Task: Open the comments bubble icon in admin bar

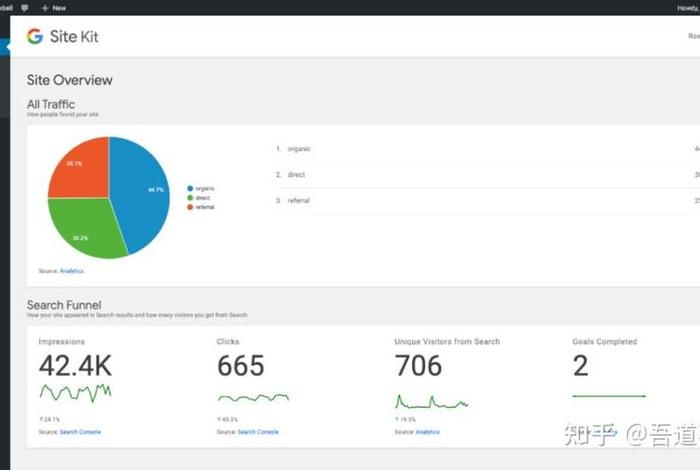Action: (25, 8)
